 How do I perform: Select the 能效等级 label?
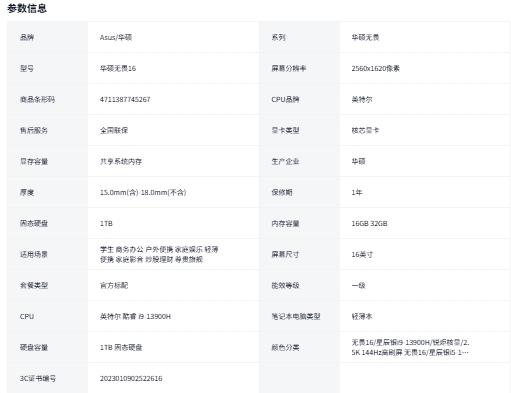tap(285, 285)
